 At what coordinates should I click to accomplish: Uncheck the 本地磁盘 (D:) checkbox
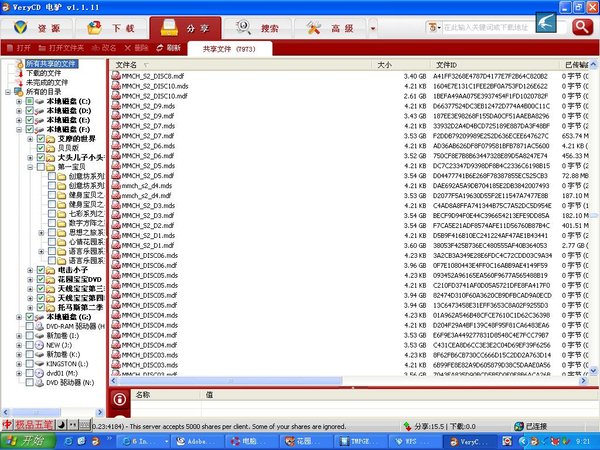pyautogui.click(x=29, y=111)
